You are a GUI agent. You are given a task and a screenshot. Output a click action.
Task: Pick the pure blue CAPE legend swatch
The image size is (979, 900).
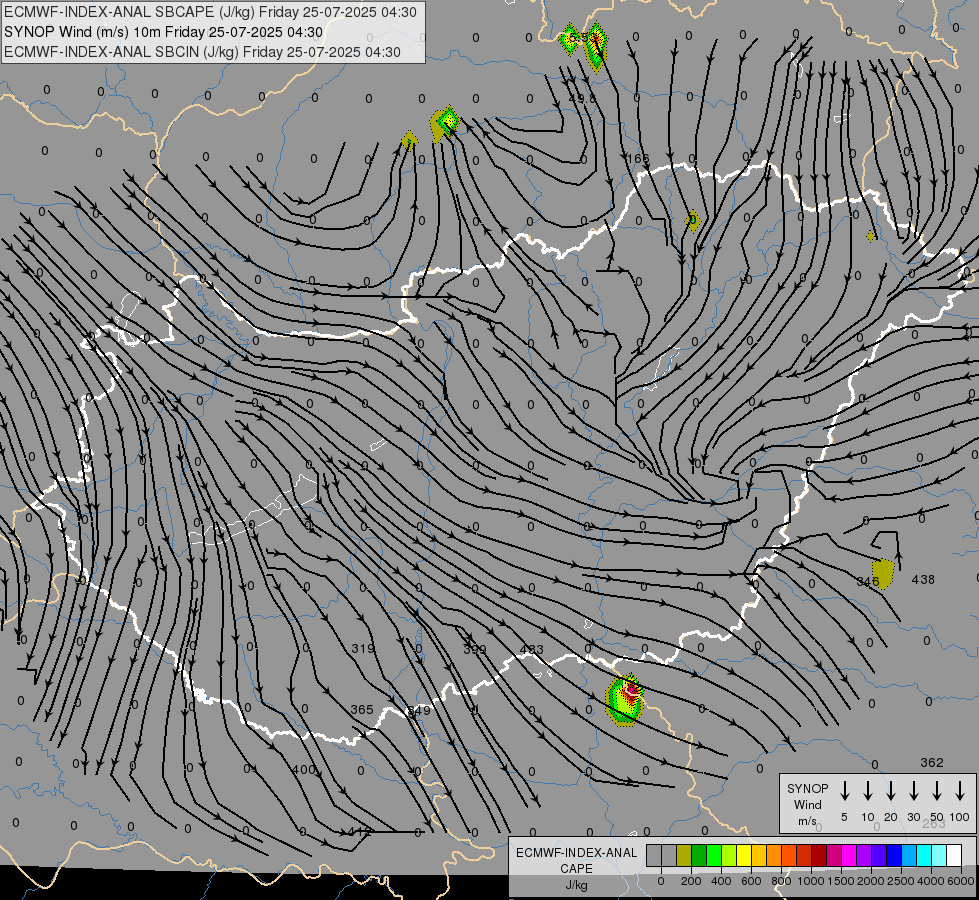coord(893,855)
